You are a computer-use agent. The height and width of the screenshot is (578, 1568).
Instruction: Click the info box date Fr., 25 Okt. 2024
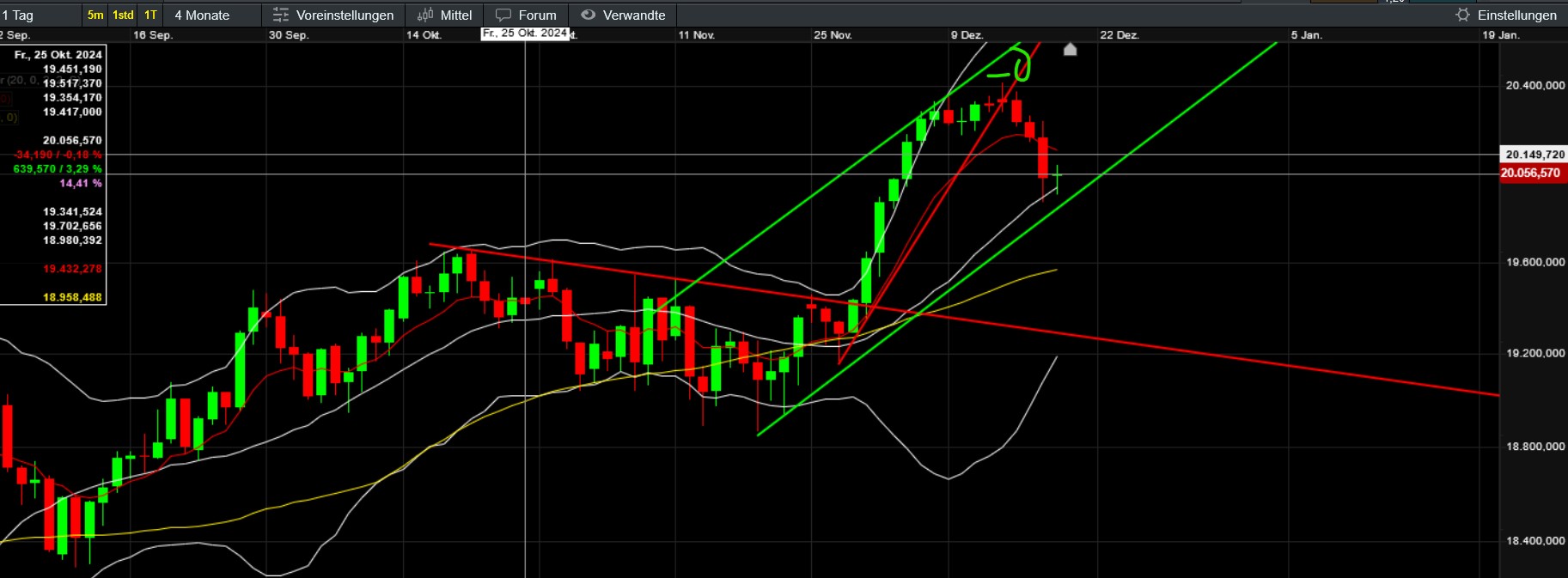click(58, 55)
